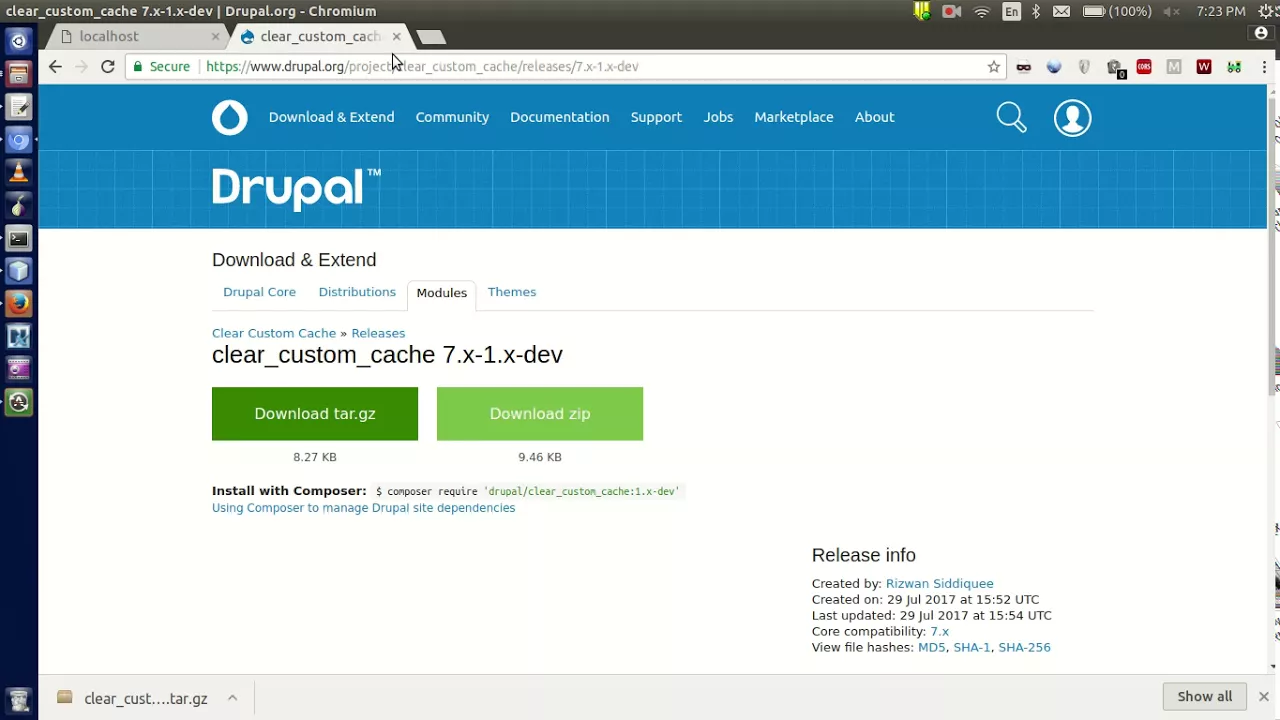Open Terminal from the Ubuntu dock
Image resolution: width=1280 pixels, height=720 pixels.
coord(18,238)
